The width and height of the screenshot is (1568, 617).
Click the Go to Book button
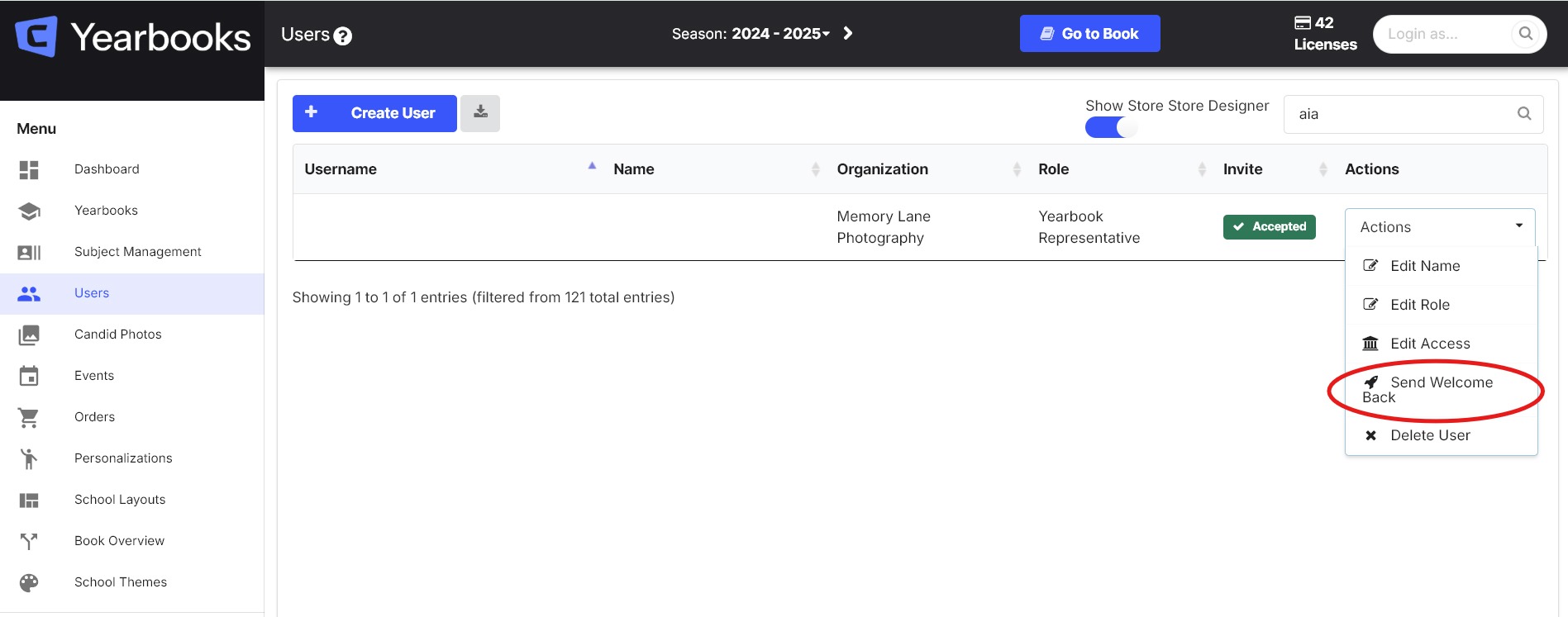pos(1089,34)
